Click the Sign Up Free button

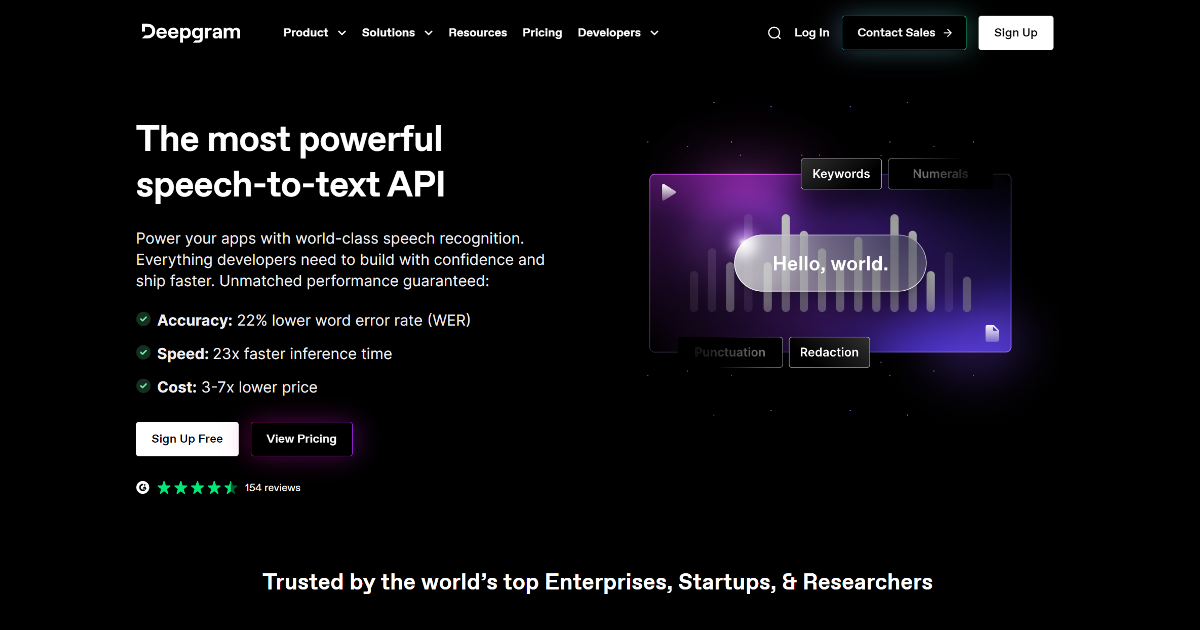tap(187, 438)
